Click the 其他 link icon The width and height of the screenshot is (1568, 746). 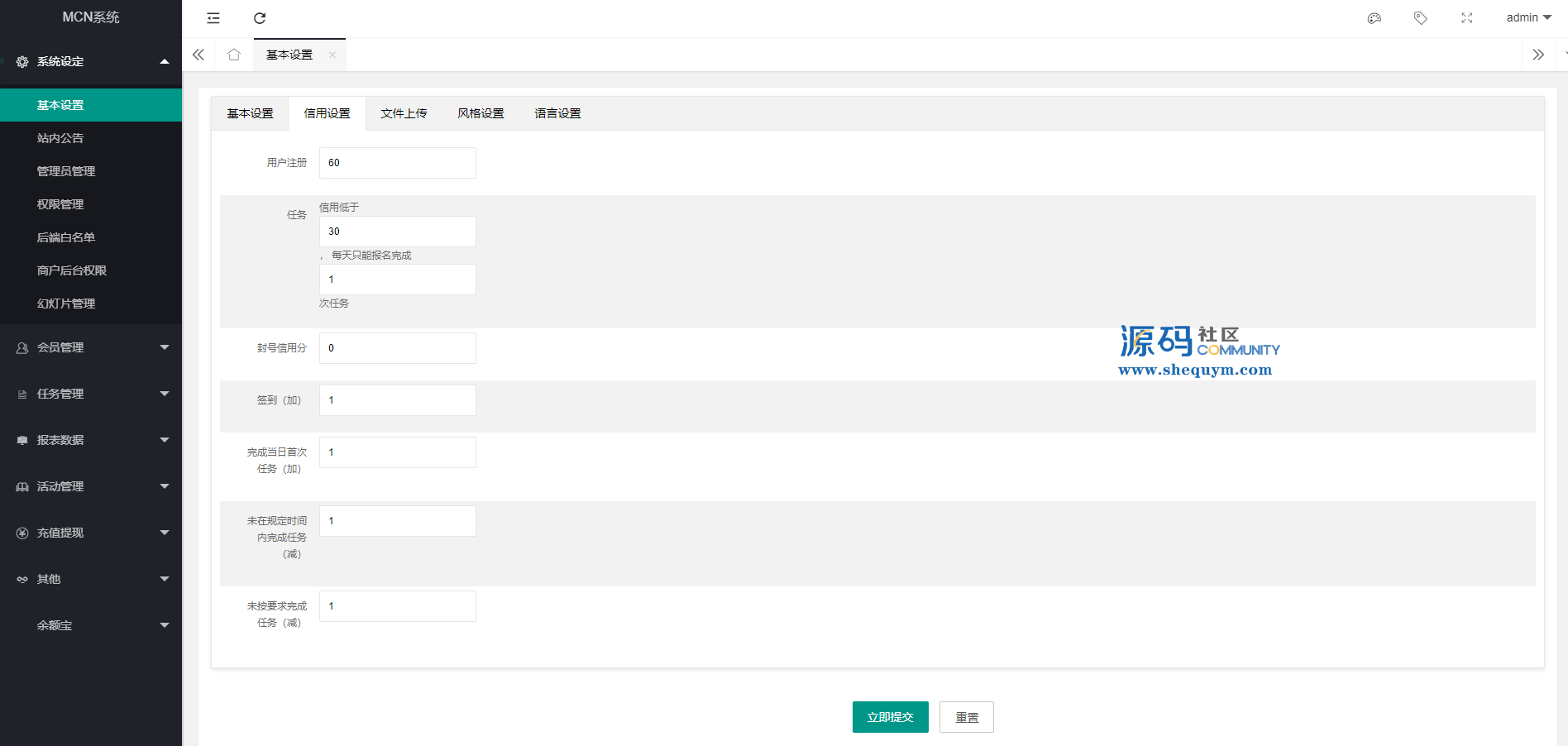(x=22, y=580)
